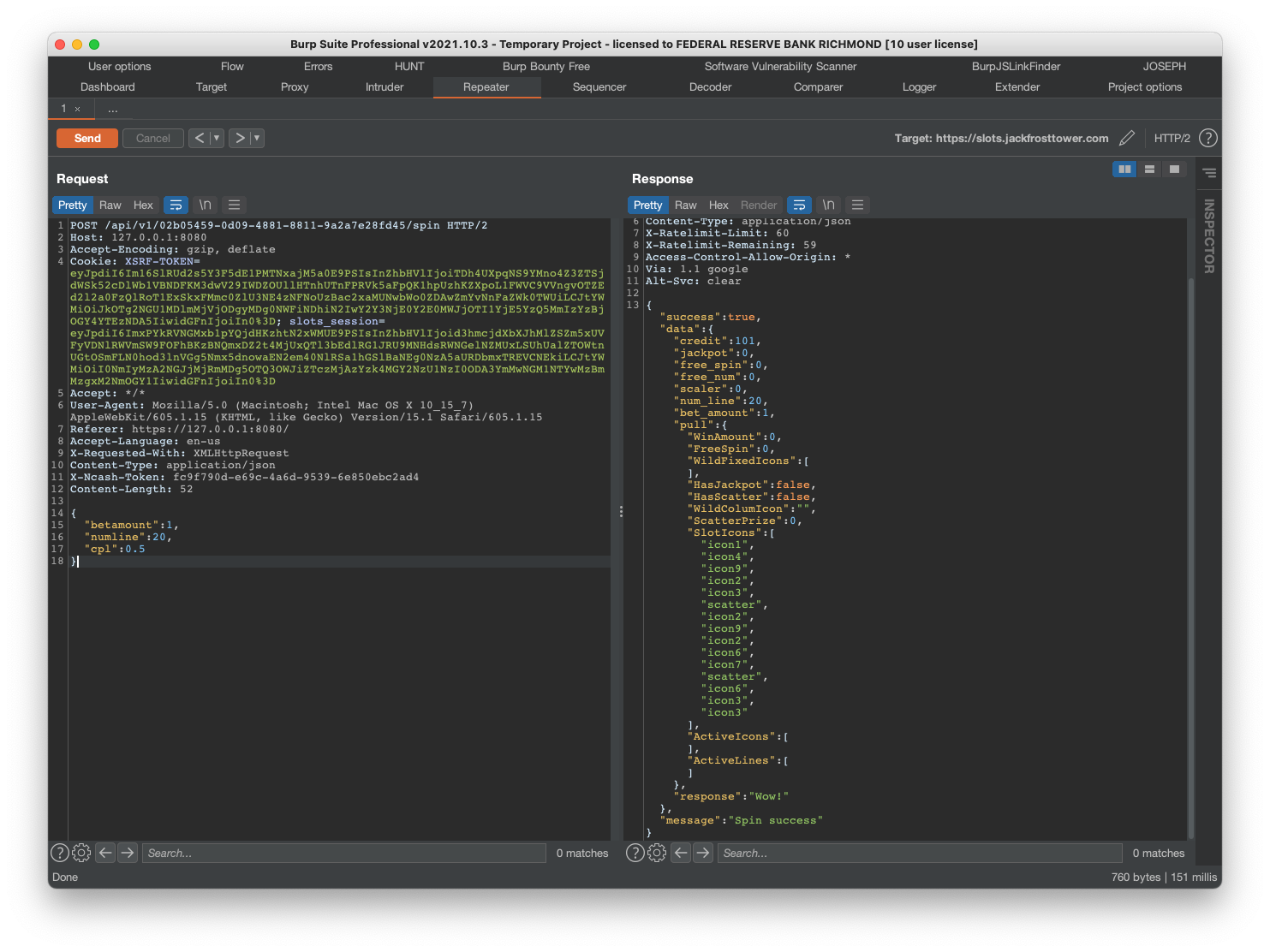Open the Dashboard tab
The height and width of the screenshot is (952, 1270).
coord(108,87)
